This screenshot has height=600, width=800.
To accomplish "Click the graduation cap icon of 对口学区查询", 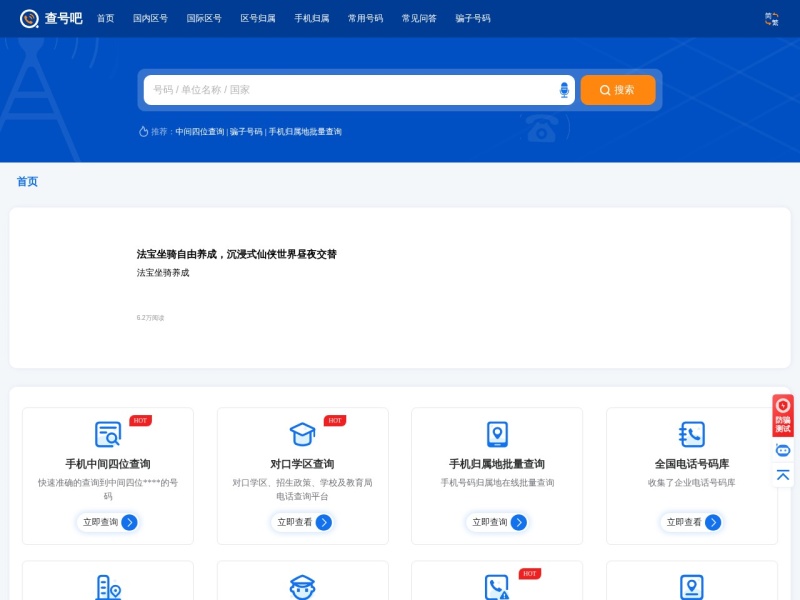I will (x=303, y=434).
